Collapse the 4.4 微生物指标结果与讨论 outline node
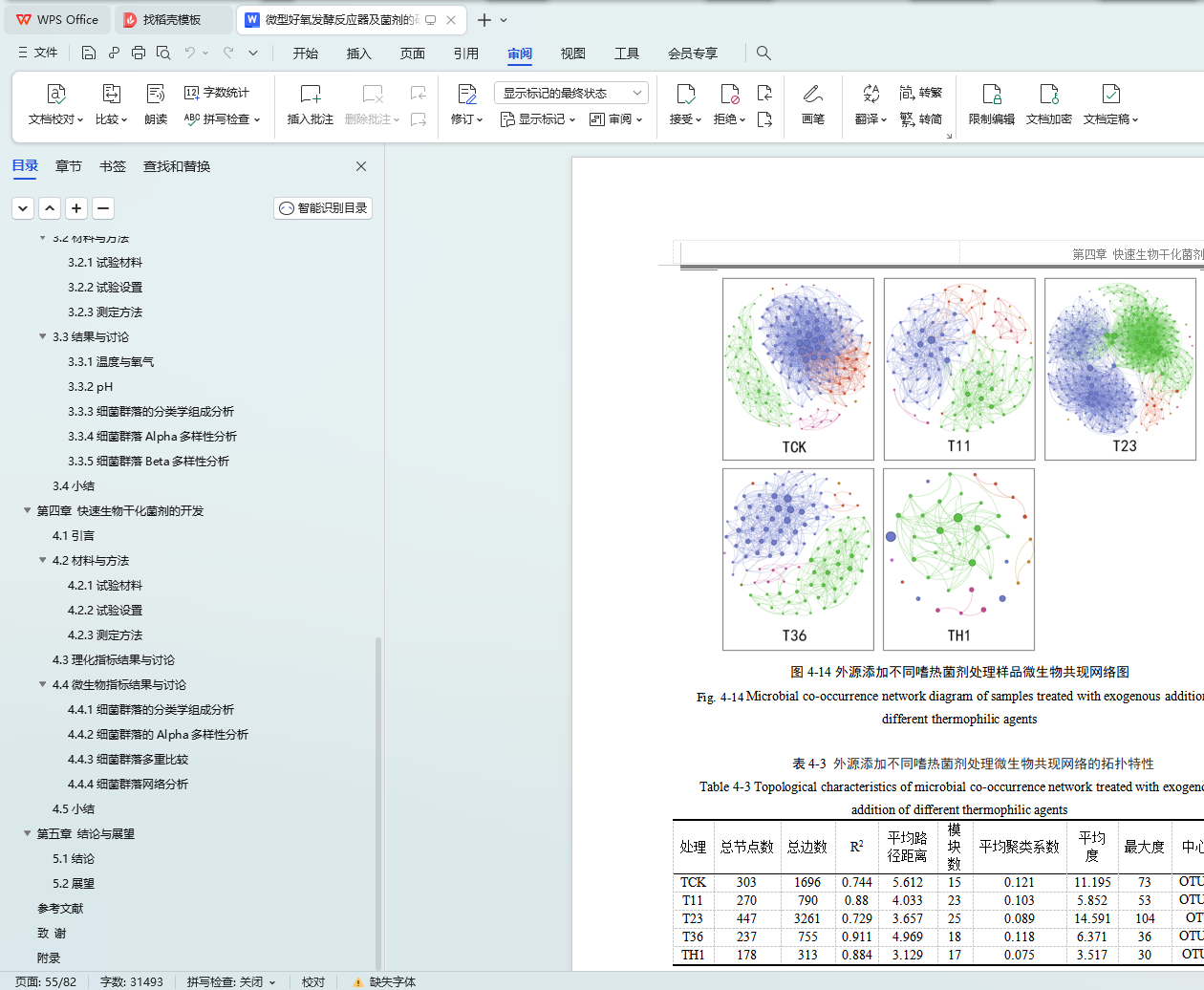 pyautogui.click(x=43, y=684)
